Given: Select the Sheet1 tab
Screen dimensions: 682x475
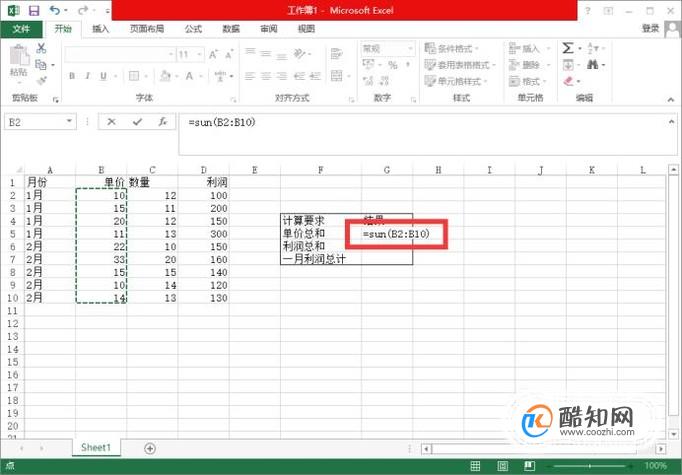Looking at the screenshot, I should click(96, 448).
